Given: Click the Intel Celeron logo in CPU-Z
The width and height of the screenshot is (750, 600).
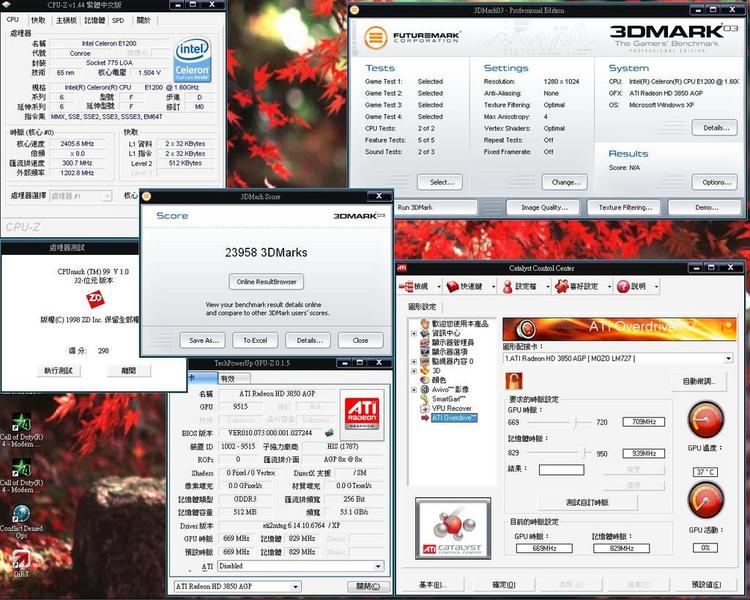Looking at the screenshot, I should 192,60.
